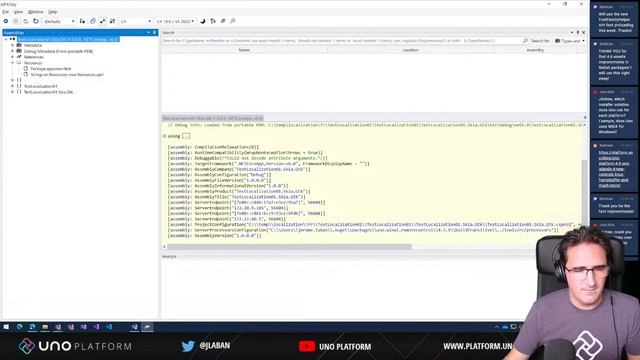Expand the TestLocalization01 namespace node

pos(12,86)
